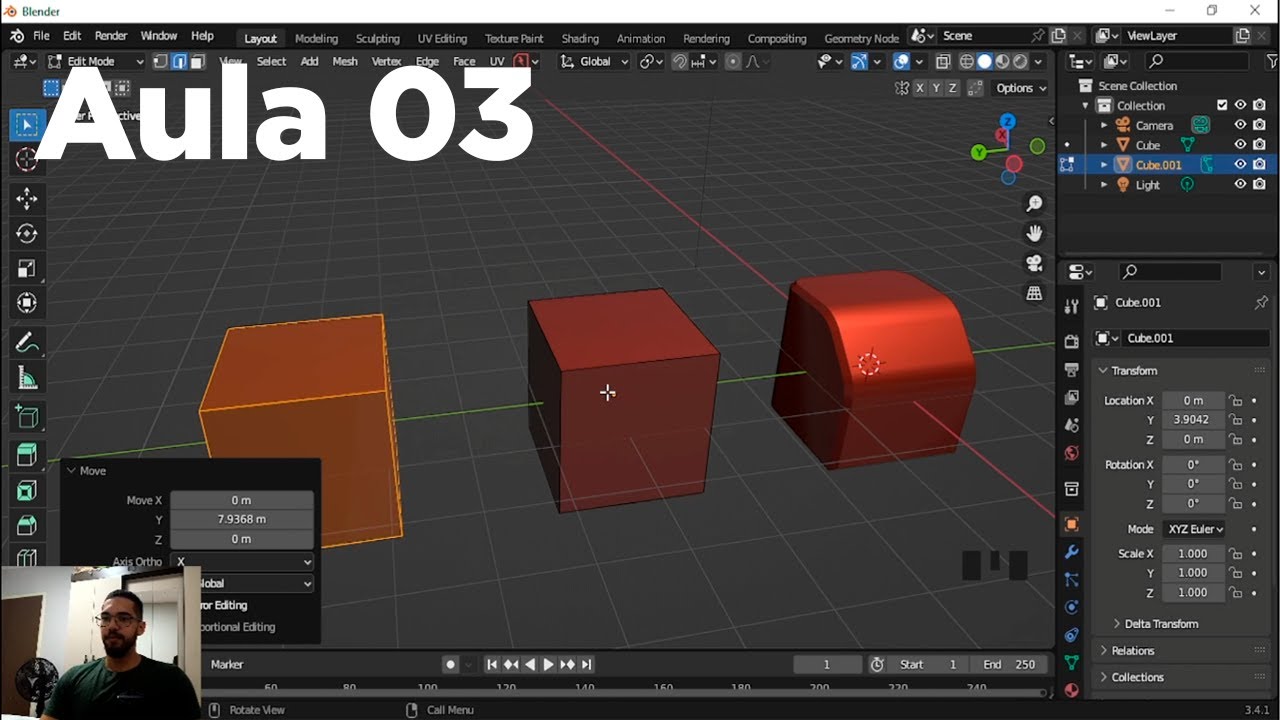Pin the Cube.001 properties context
The height and width of the screenshot is (720, 1280).
1261,302
